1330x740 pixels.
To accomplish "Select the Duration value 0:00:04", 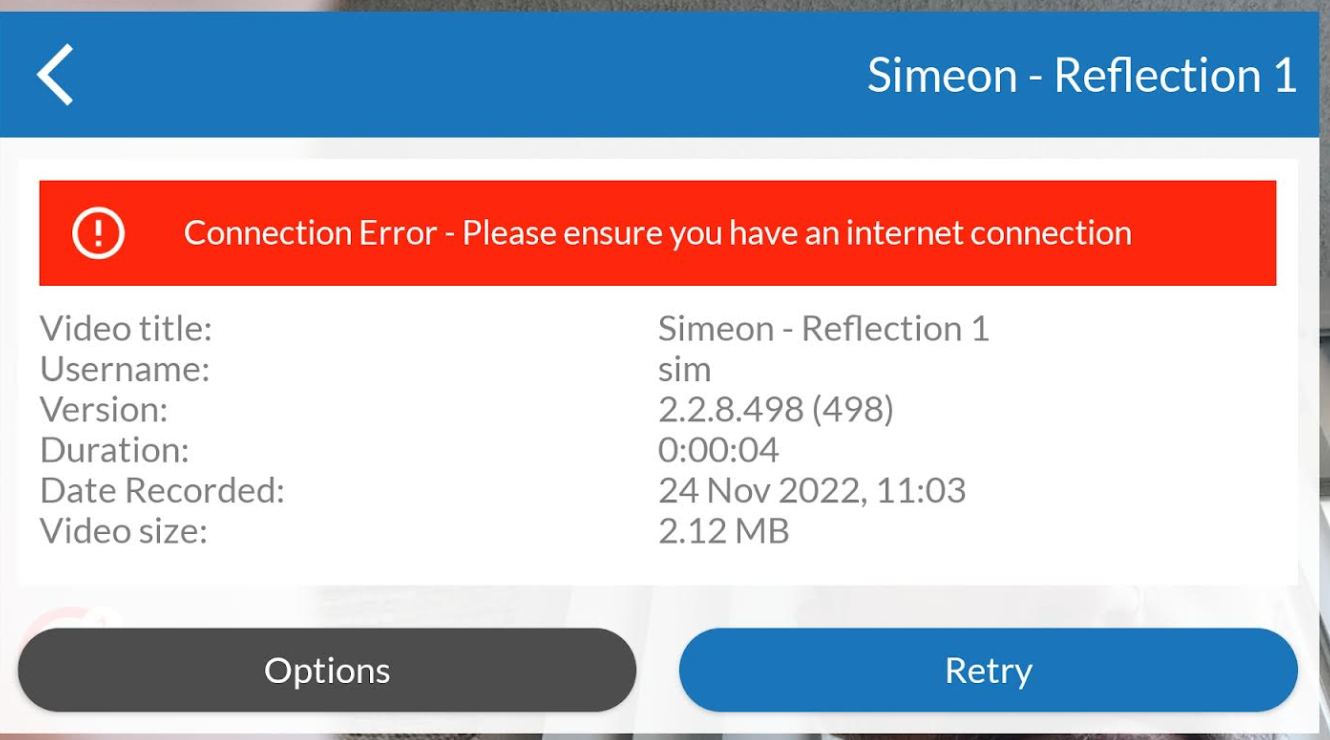I will coord(720,450).
